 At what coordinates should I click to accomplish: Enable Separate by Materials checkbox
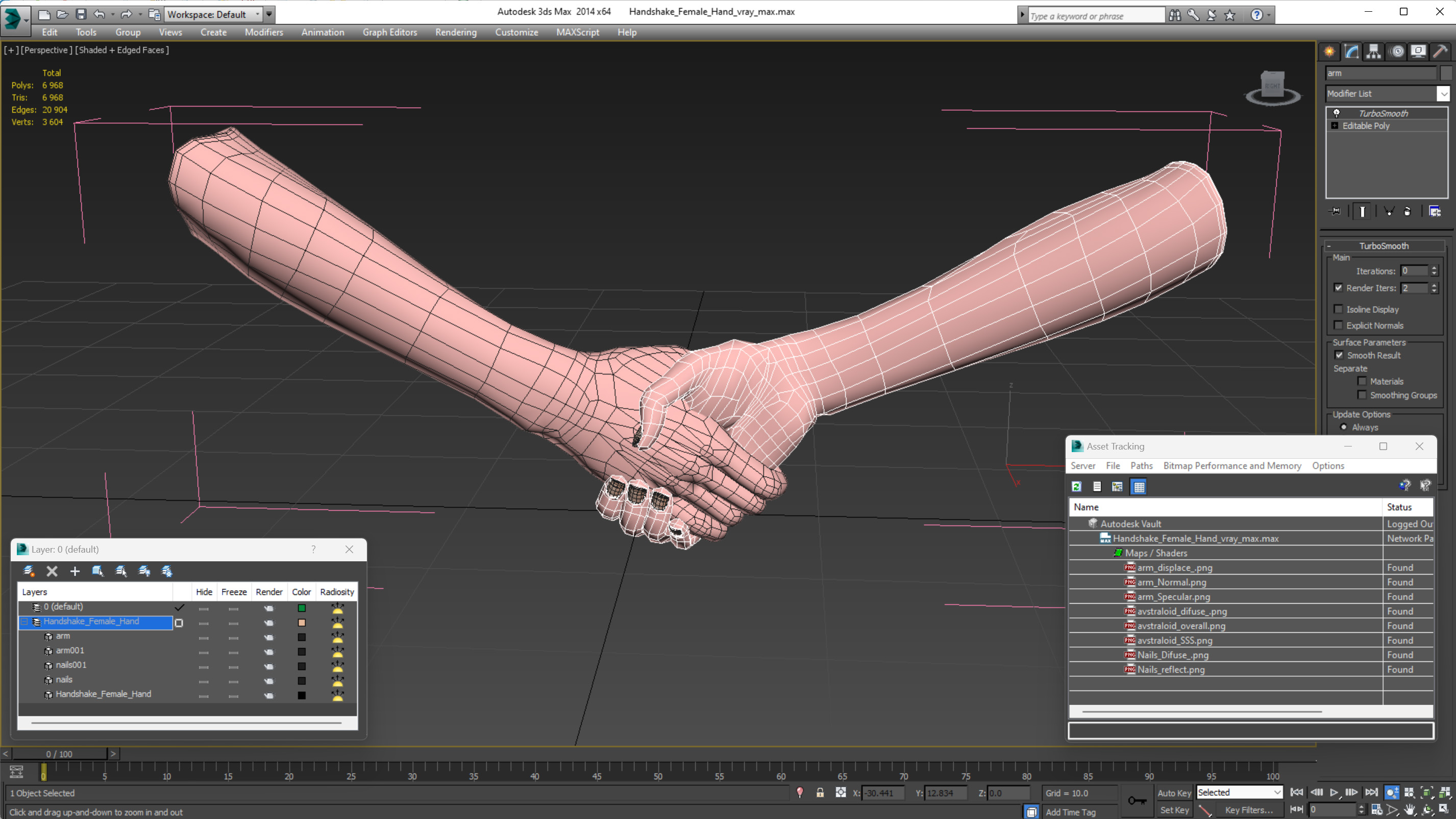[1362, 381]
